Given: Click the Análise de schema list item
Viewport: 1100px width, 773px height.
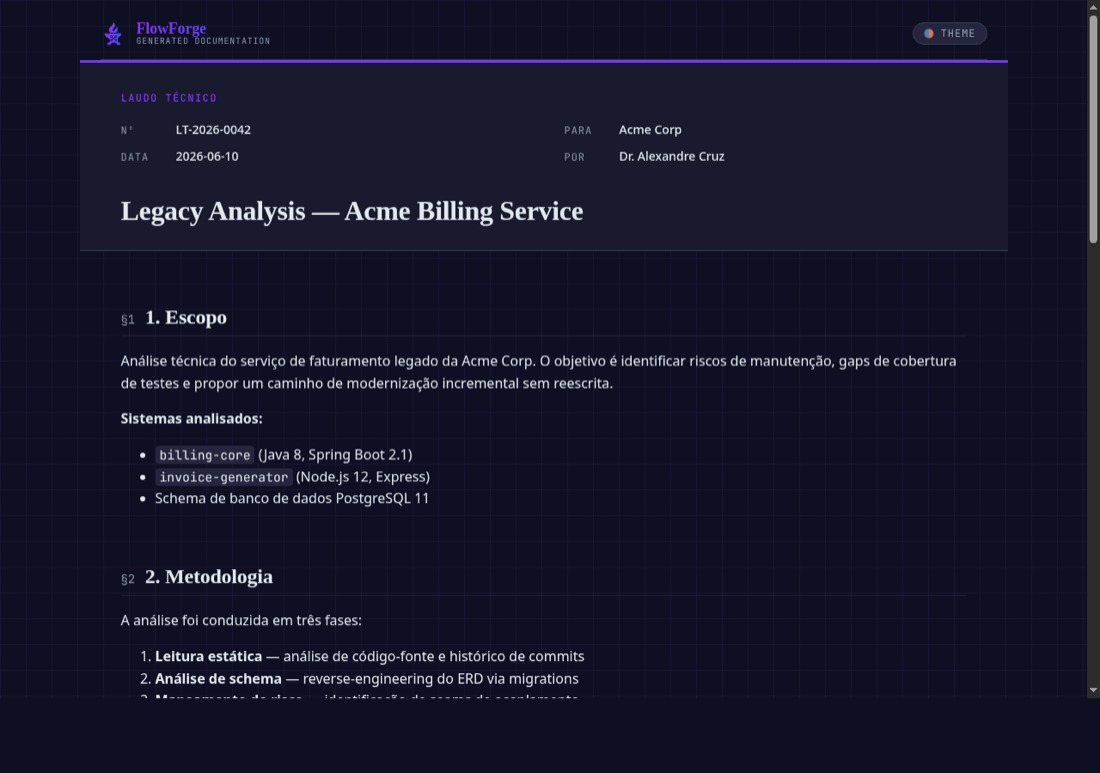Looking at the screenshot, I should (x=367, y=679).
